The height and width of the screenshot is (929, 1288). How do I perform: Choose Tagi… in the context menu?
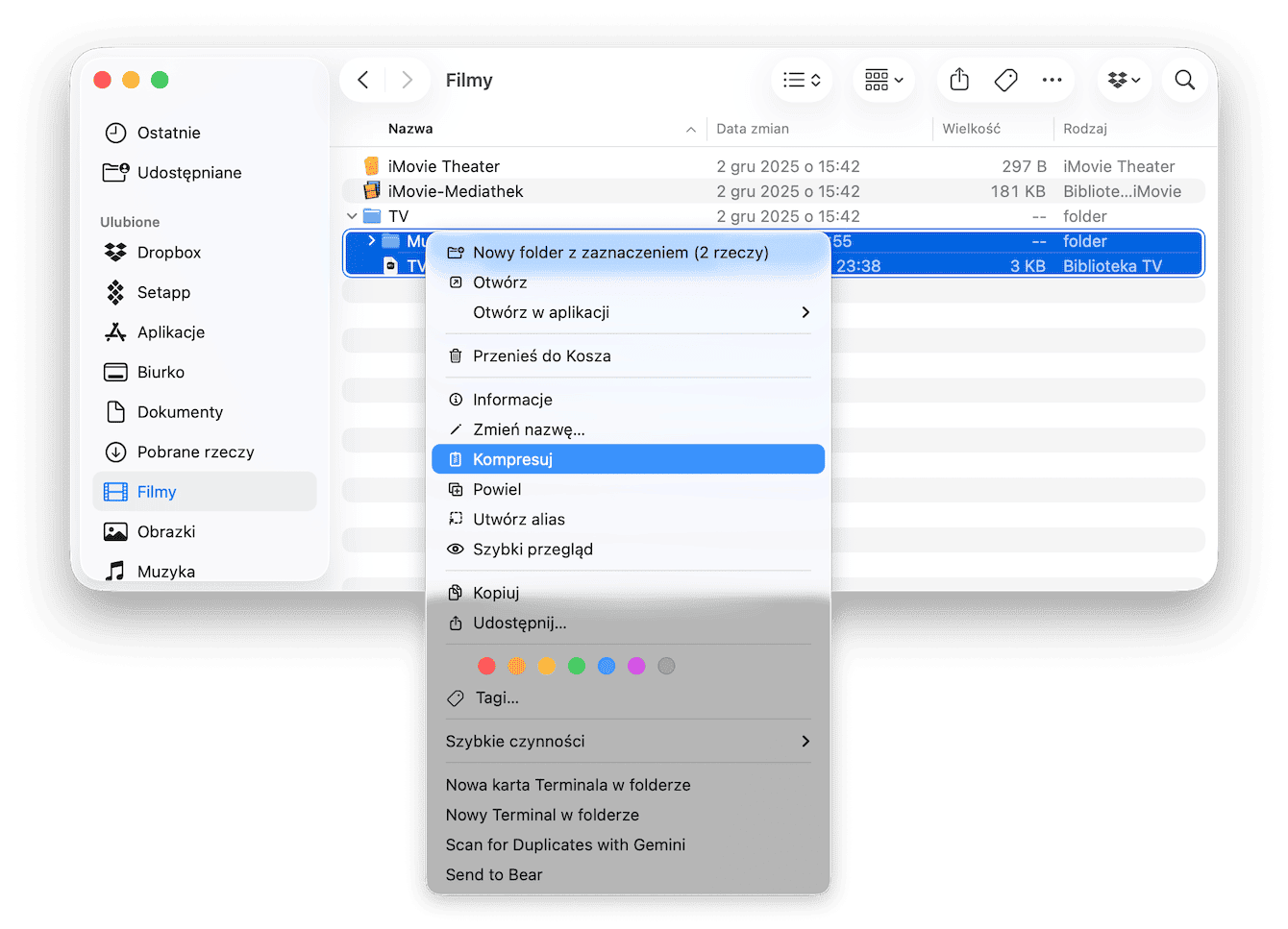point(629,697)
